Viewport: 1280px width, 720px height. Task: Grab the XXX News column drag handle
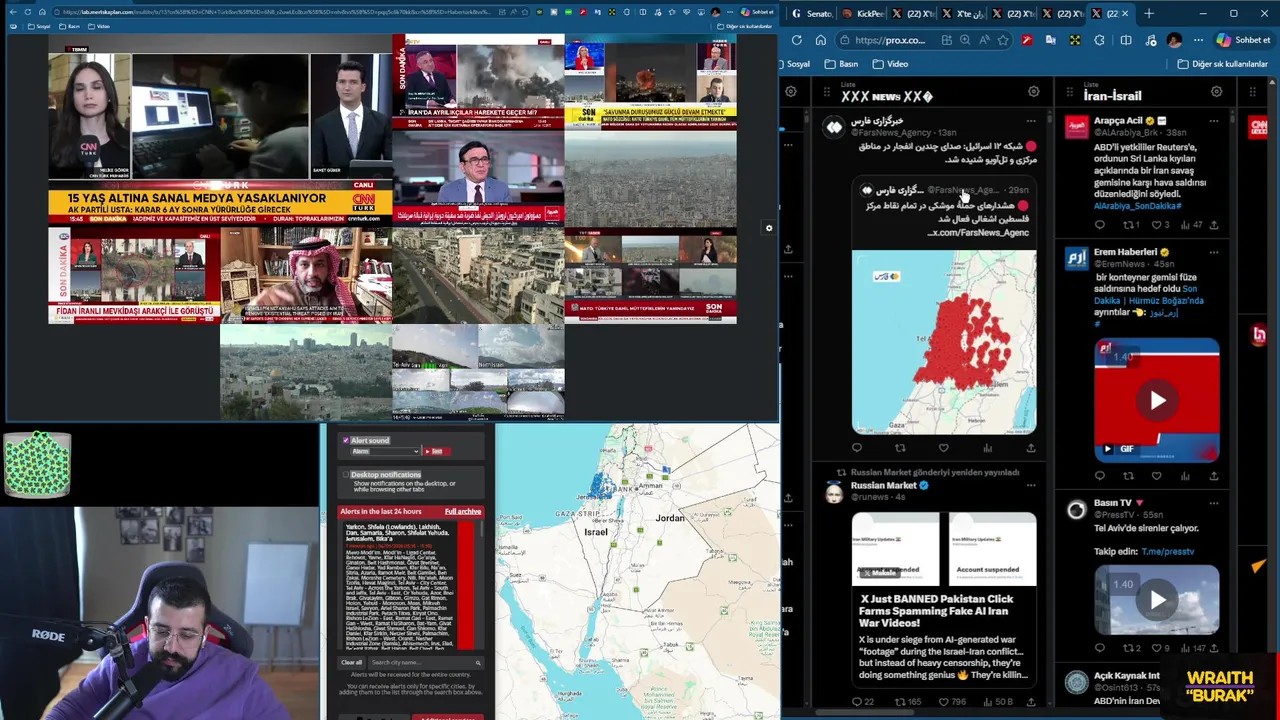(x=827, y=92)
